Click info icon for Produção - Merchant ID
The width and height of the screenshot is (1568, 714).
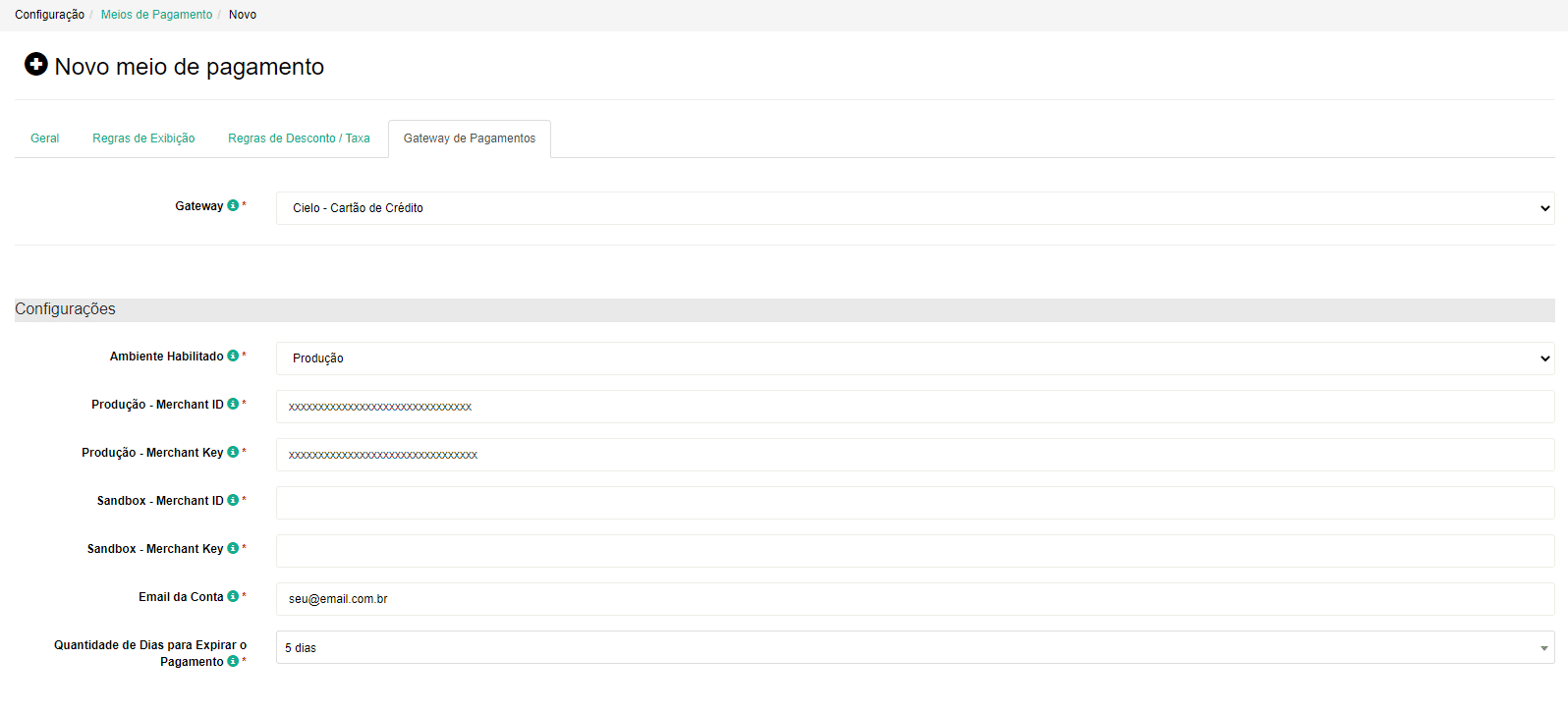[233, 405]
